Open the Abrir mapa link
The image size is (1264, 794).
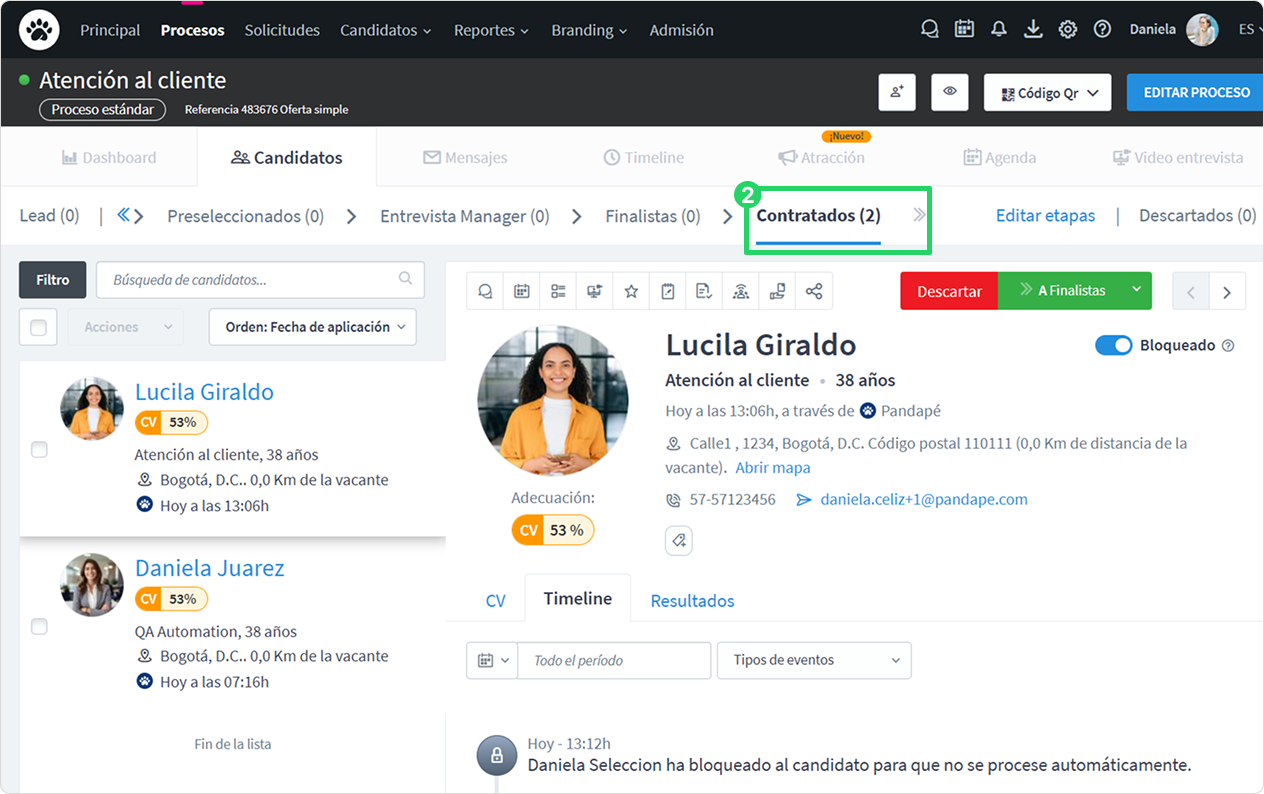coord(773,467)
